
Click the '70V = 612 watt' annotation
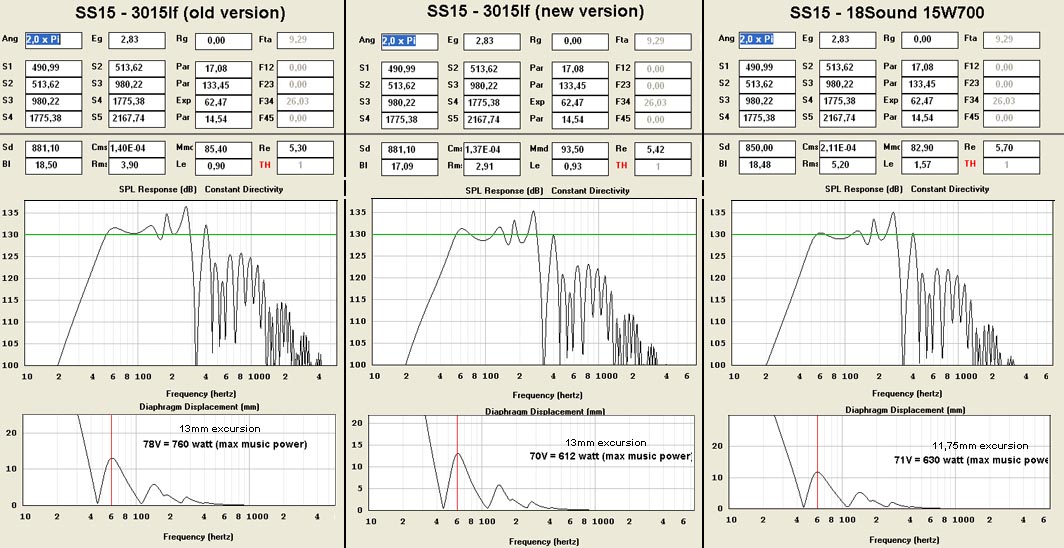click(610, 456)
